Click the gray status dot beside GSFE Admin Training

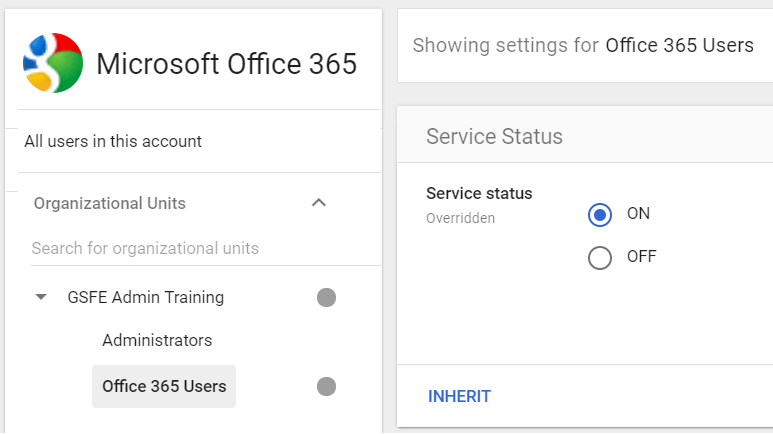(x=326, y=297)
